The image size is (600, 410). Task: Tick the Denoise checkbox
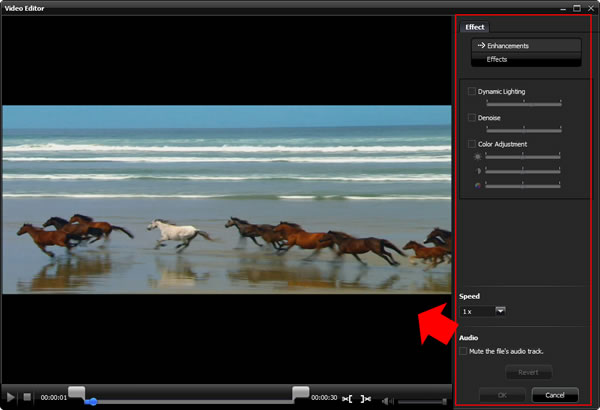472,118
